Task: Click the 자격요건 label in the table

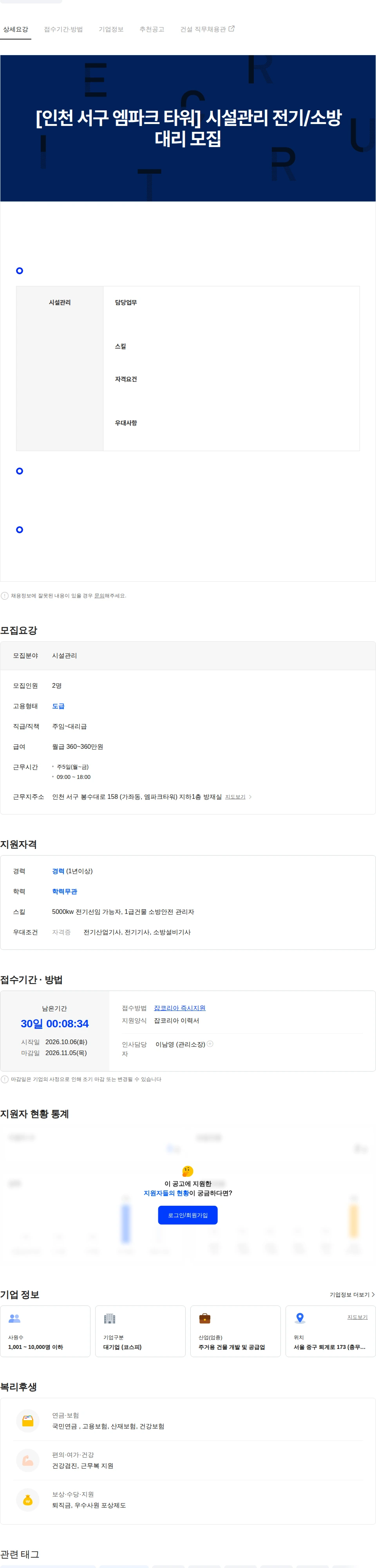Action: point(126,379)
